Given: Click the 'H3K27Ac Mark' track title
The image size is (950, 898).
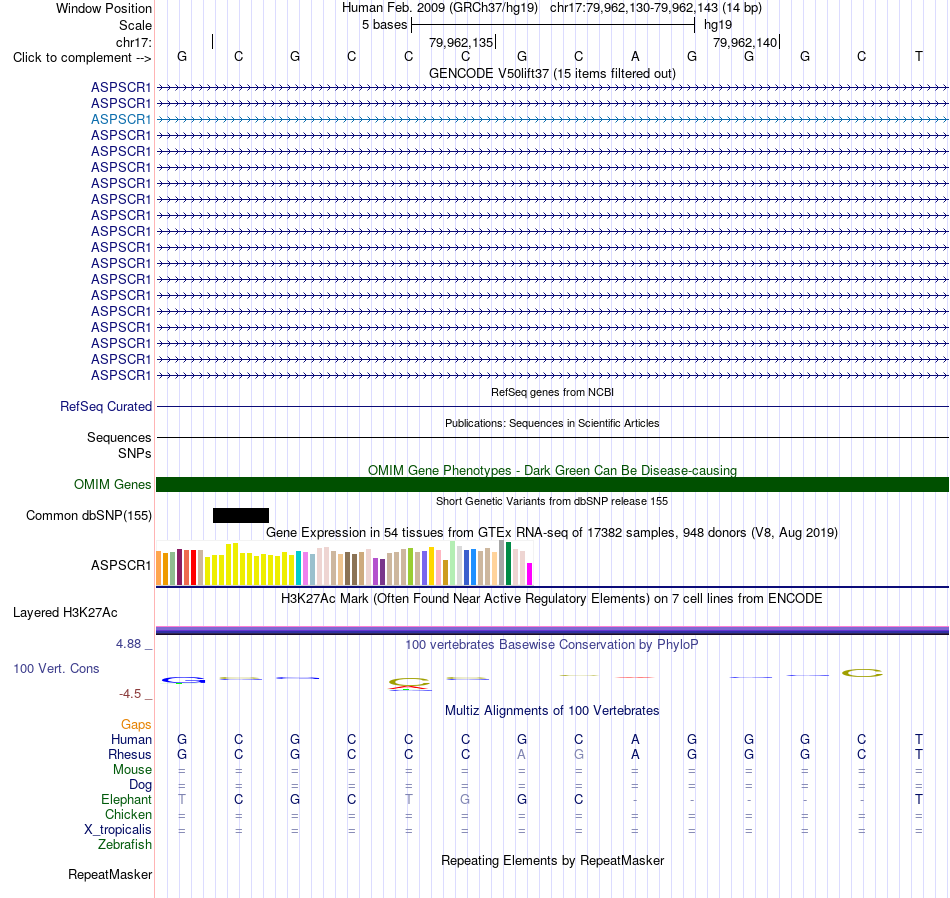Looking at the screenshot, I should point(552,599).
